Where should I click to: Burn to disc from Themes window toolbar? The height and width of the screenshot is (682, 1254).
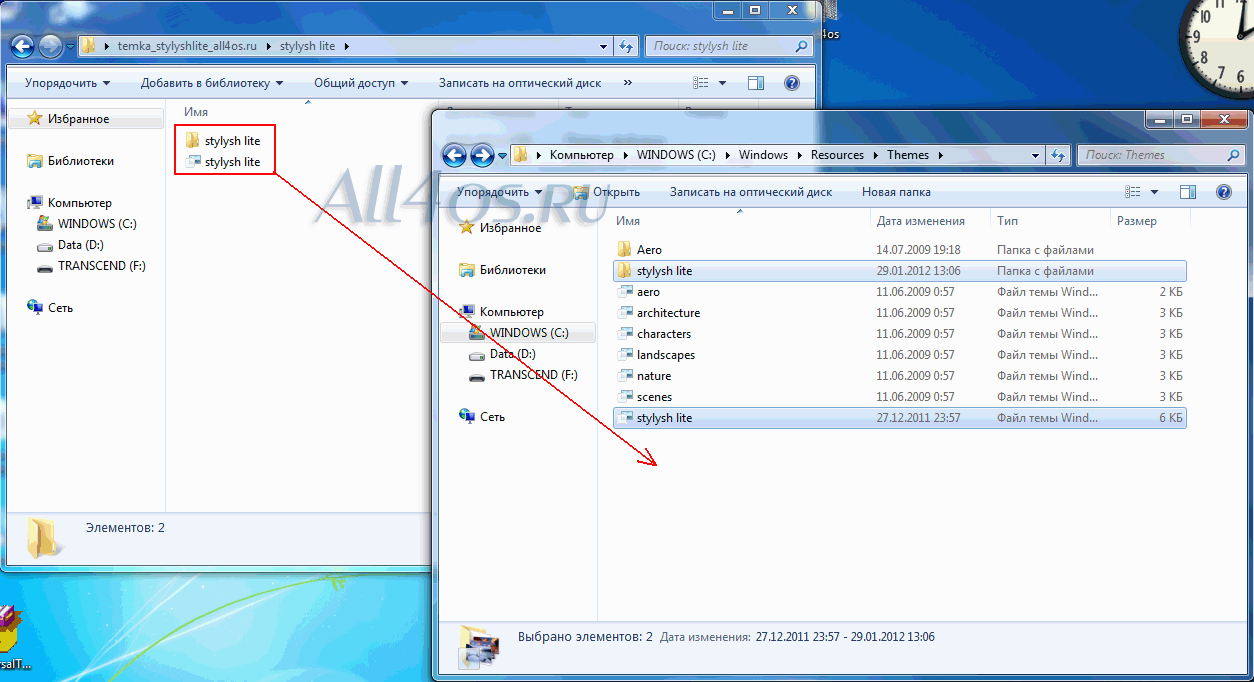(x=751, y=192)
